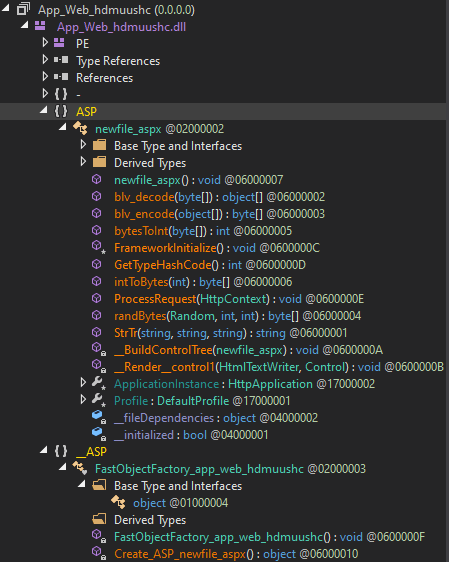Click the wrench property icon beside ApplicationInstance
The width and height of the screenshot is (449, 562).
pos(98,383)
